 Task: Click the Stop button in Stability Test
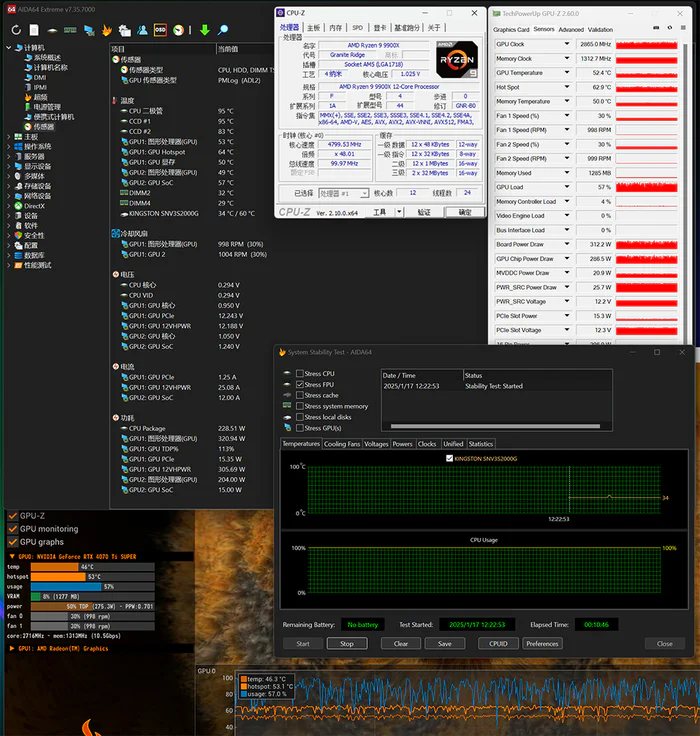tap(347, 644)
